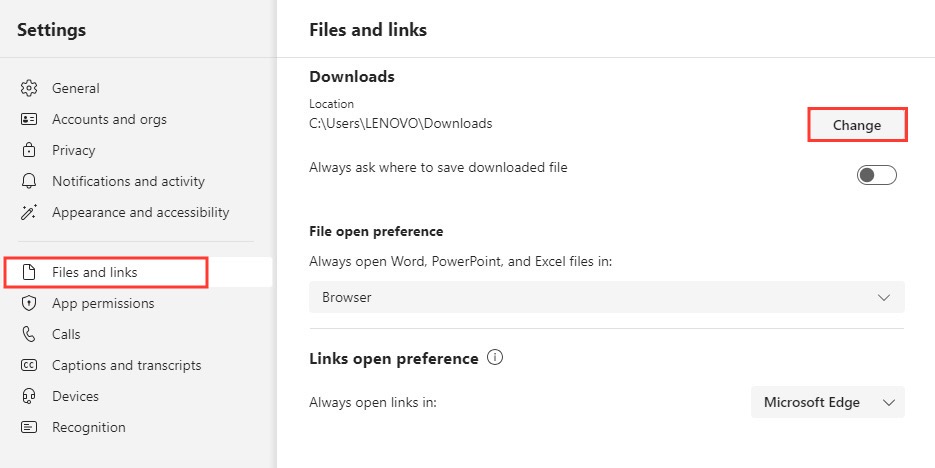Image resolution: width=935 pixels, height=468 pixels.
Task: Click the Captions CC icon
Action: point(29,365)
